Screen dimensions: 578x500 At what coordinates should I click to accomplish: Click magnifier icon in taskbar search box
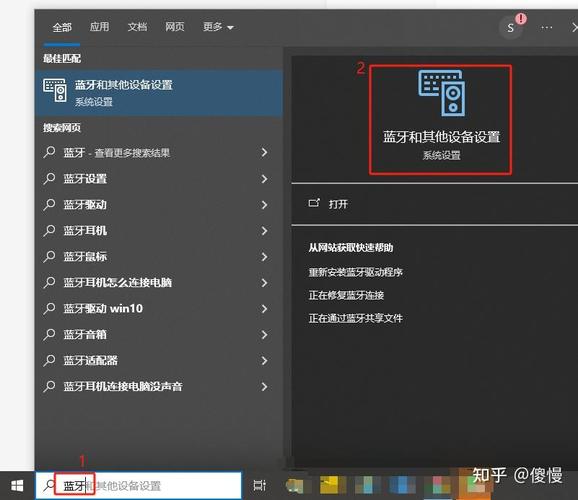[48, 485]
